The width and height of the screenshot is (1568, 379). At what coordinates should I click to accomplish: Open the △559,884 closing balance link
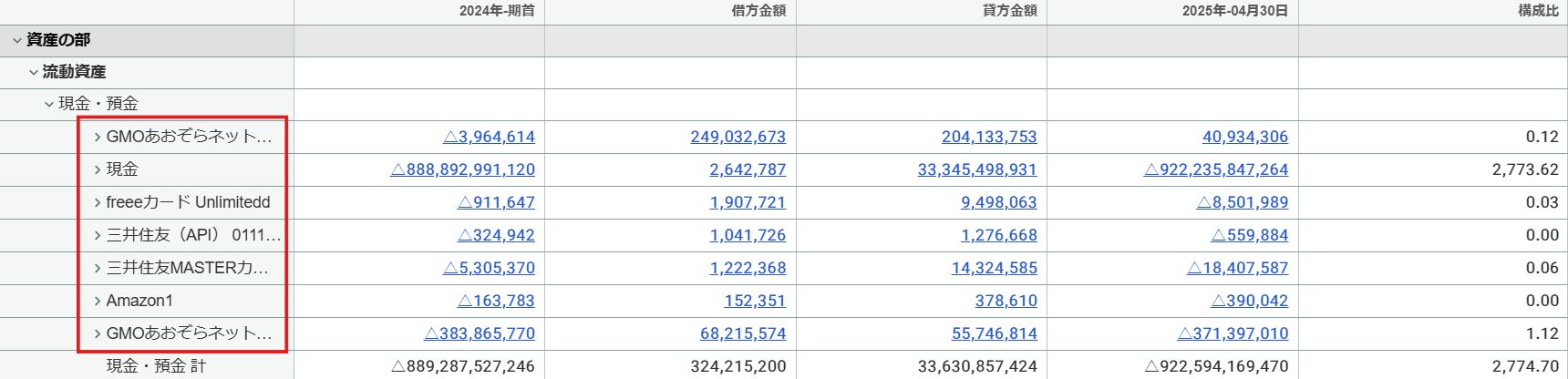pos(1250,235)
